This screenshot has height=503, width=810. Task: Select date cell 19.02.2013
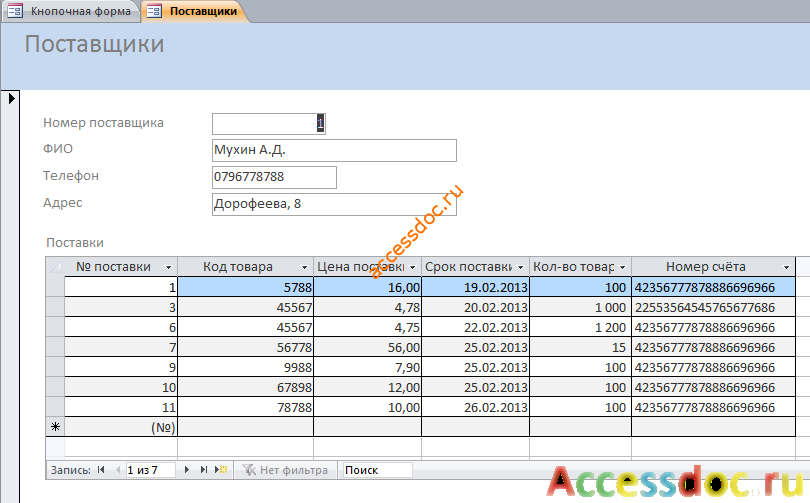pos(475,287)
